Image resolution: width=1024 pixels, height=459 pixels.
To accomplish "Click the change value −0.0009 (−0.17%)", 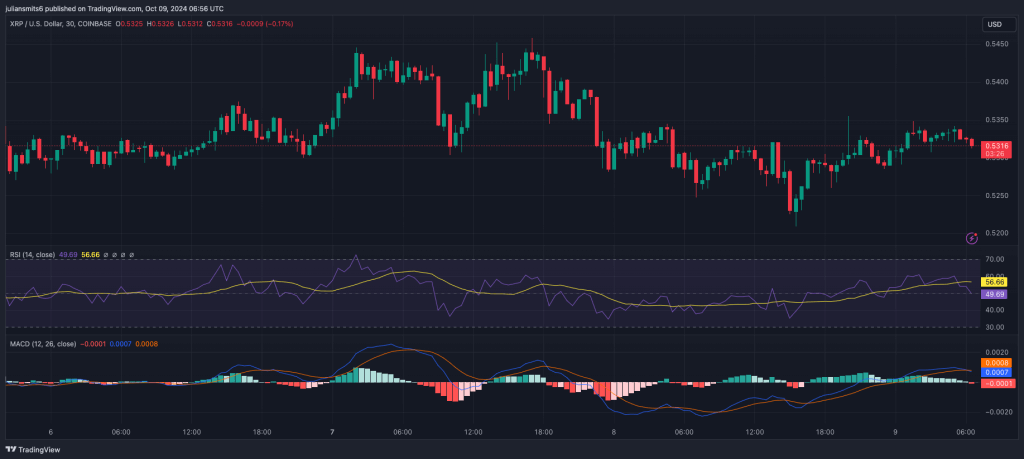I will (264, 24).
